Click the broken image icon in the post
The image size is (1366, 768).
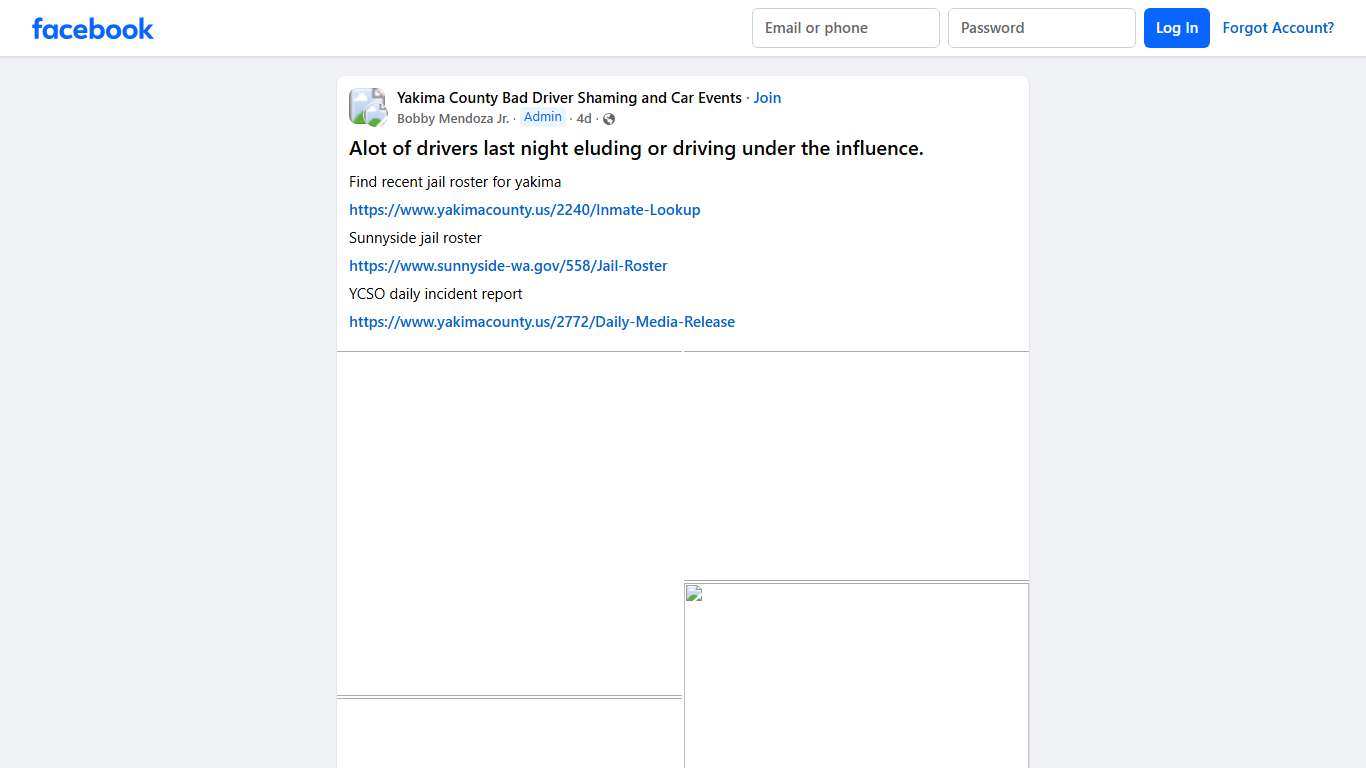pos(694,594)
